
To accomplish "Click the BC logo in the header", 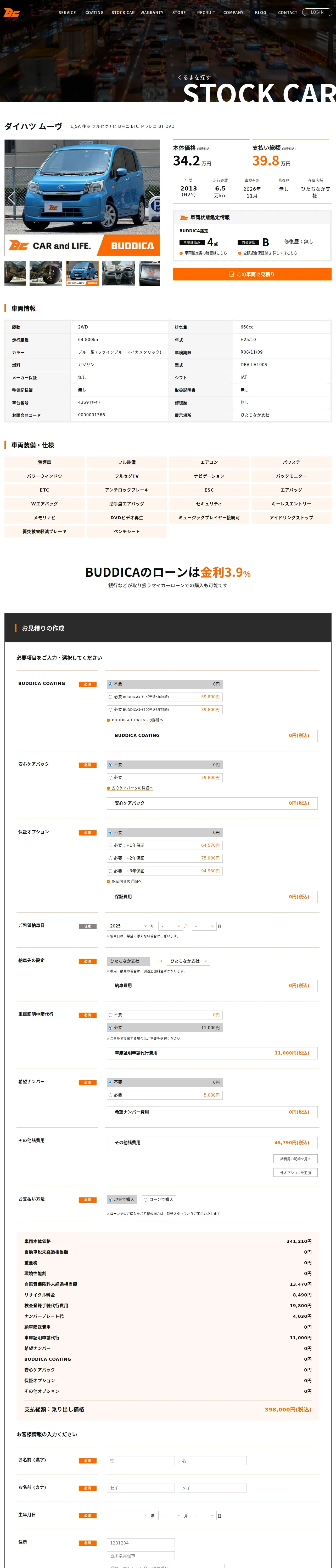I will click(x=12, y=13).
